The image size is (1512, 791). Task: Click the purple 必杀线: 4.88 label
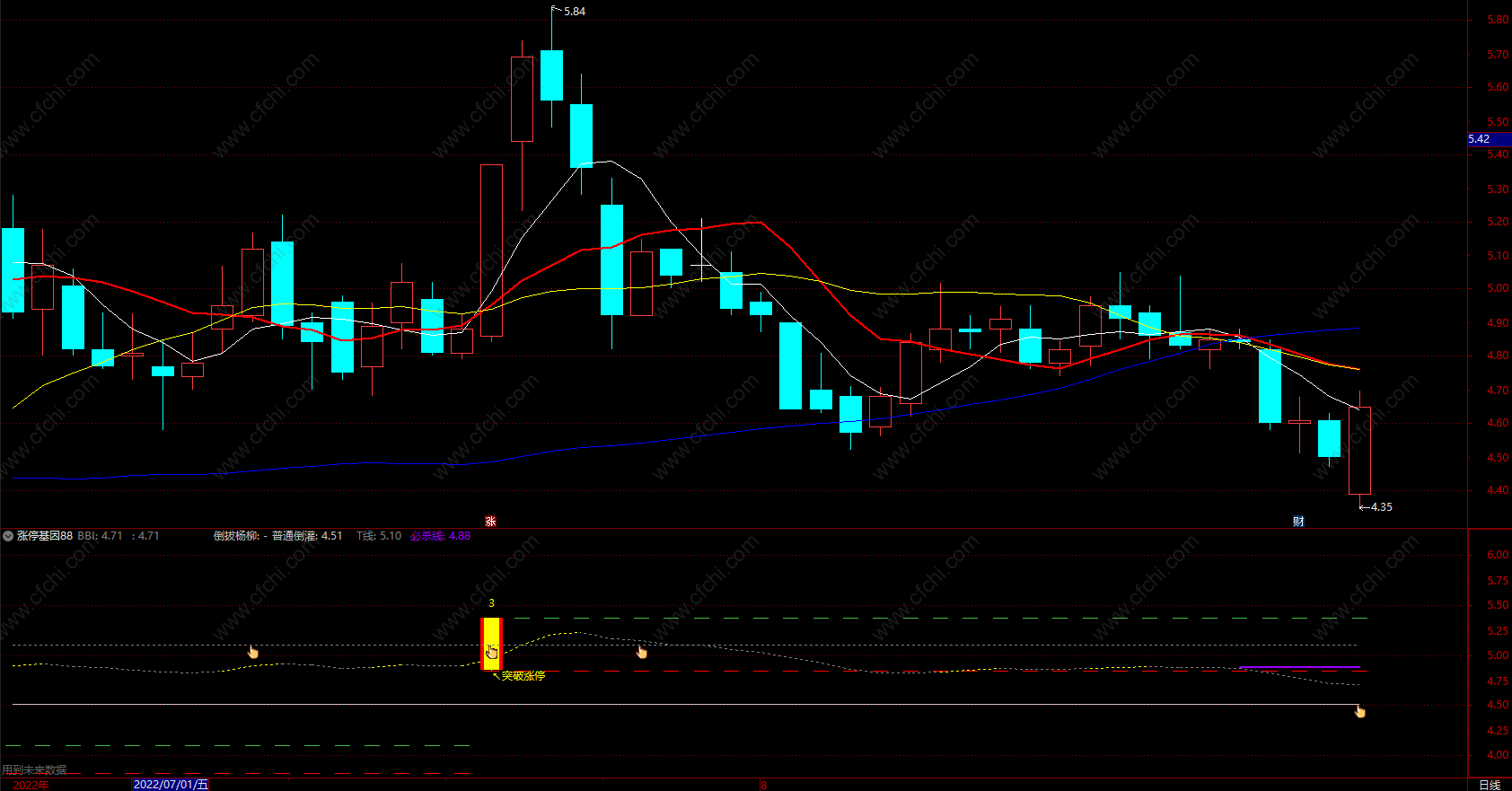[x=440, y=536]
